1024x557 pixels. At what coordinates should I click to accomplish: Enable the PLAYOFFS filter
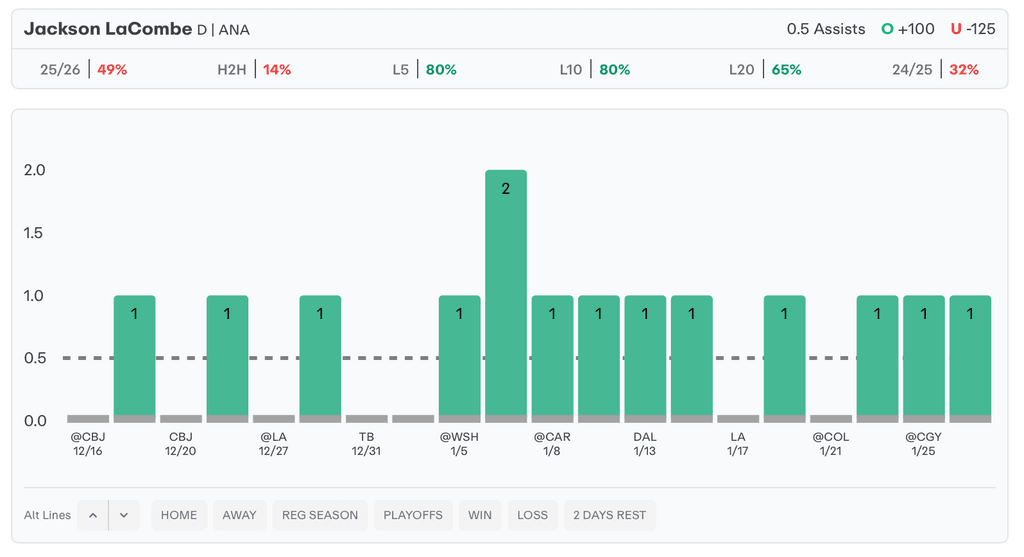[413, 515]
